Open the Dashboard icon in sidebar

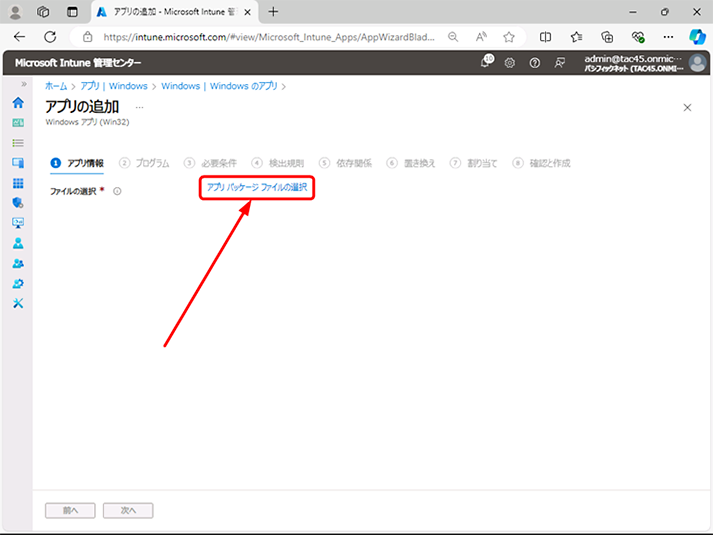pos(18,123)
